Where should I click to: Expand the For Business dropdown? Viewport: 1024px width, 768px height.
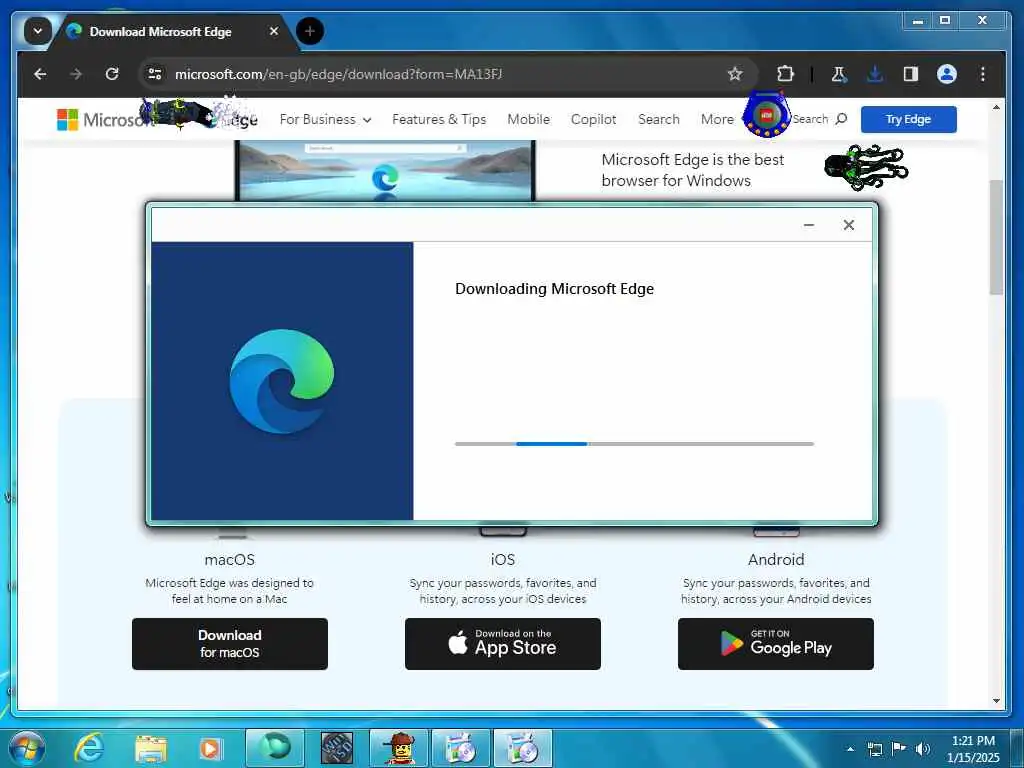(x=325, y=120)
